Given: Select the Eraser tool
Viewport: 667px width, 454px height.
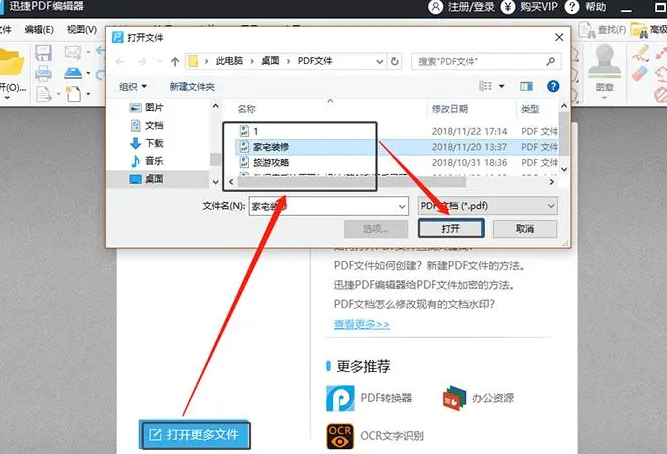Looking at the screenshot, I should [x=639, y=73].
